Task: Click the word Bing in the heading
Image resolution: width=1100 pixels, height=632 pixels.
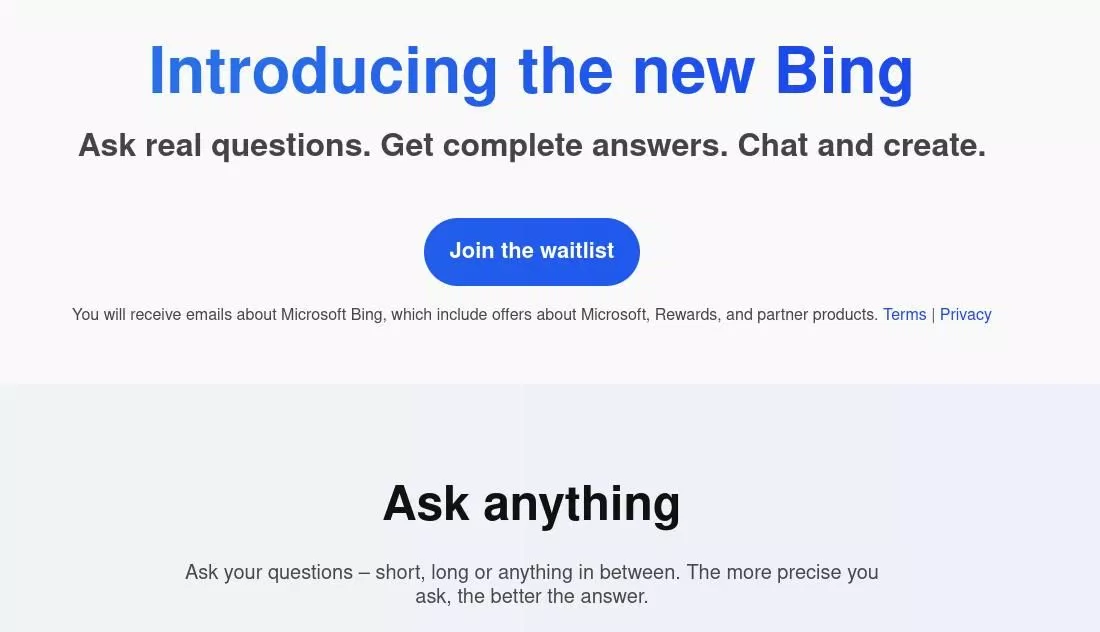Action: point(846,70)
